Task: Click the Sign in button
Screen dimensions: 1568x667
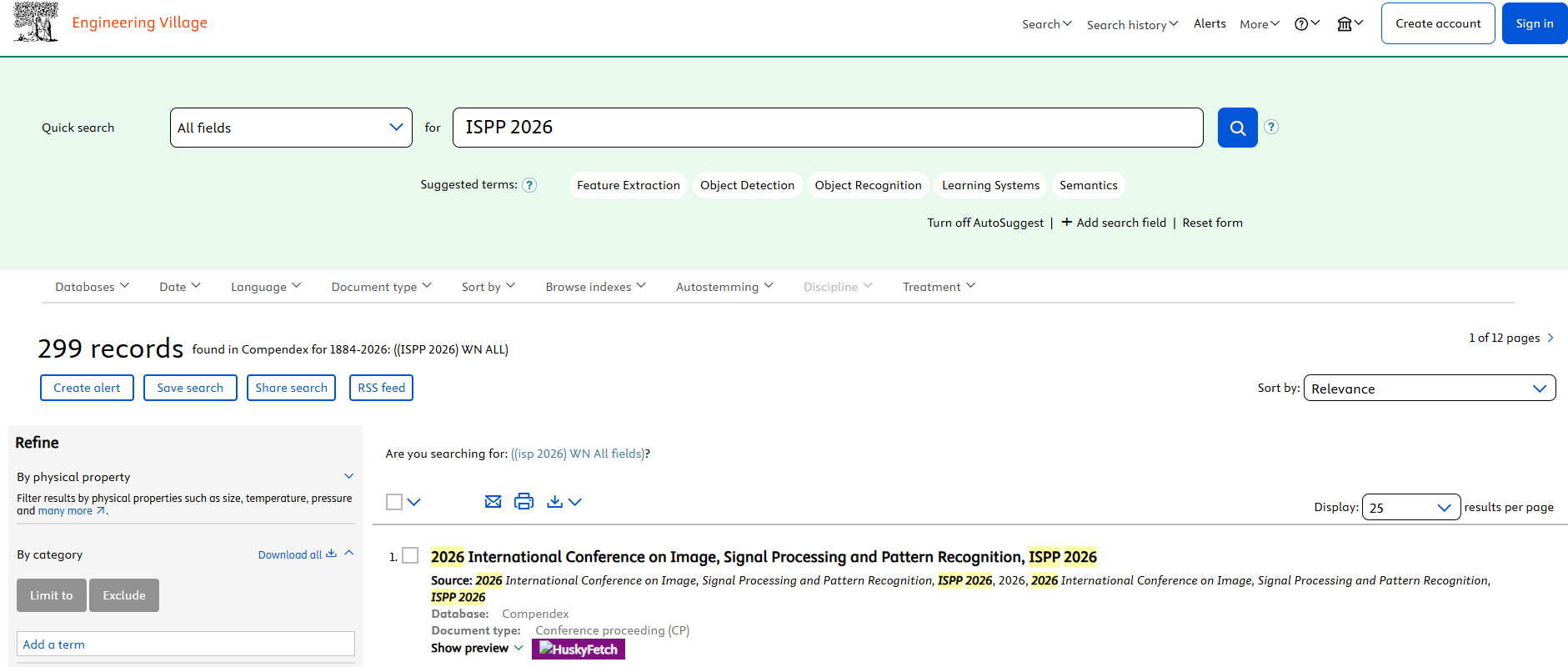Action: pos(1535,23)
